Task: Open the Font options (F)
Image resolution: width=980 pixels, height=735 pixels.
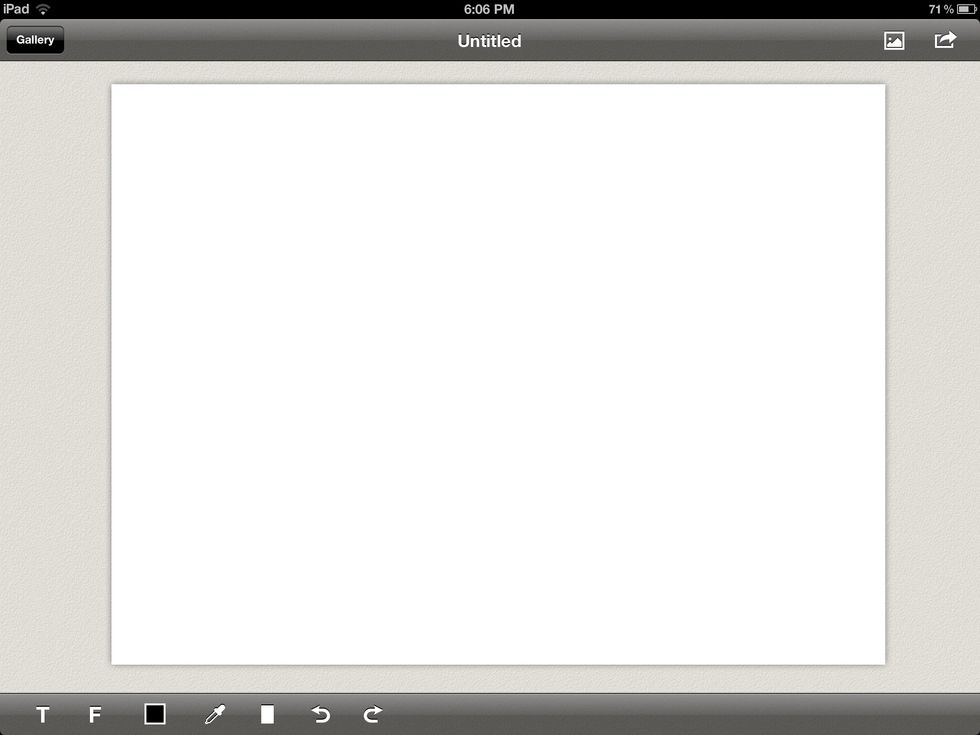Action: click(x=94, y=714)
